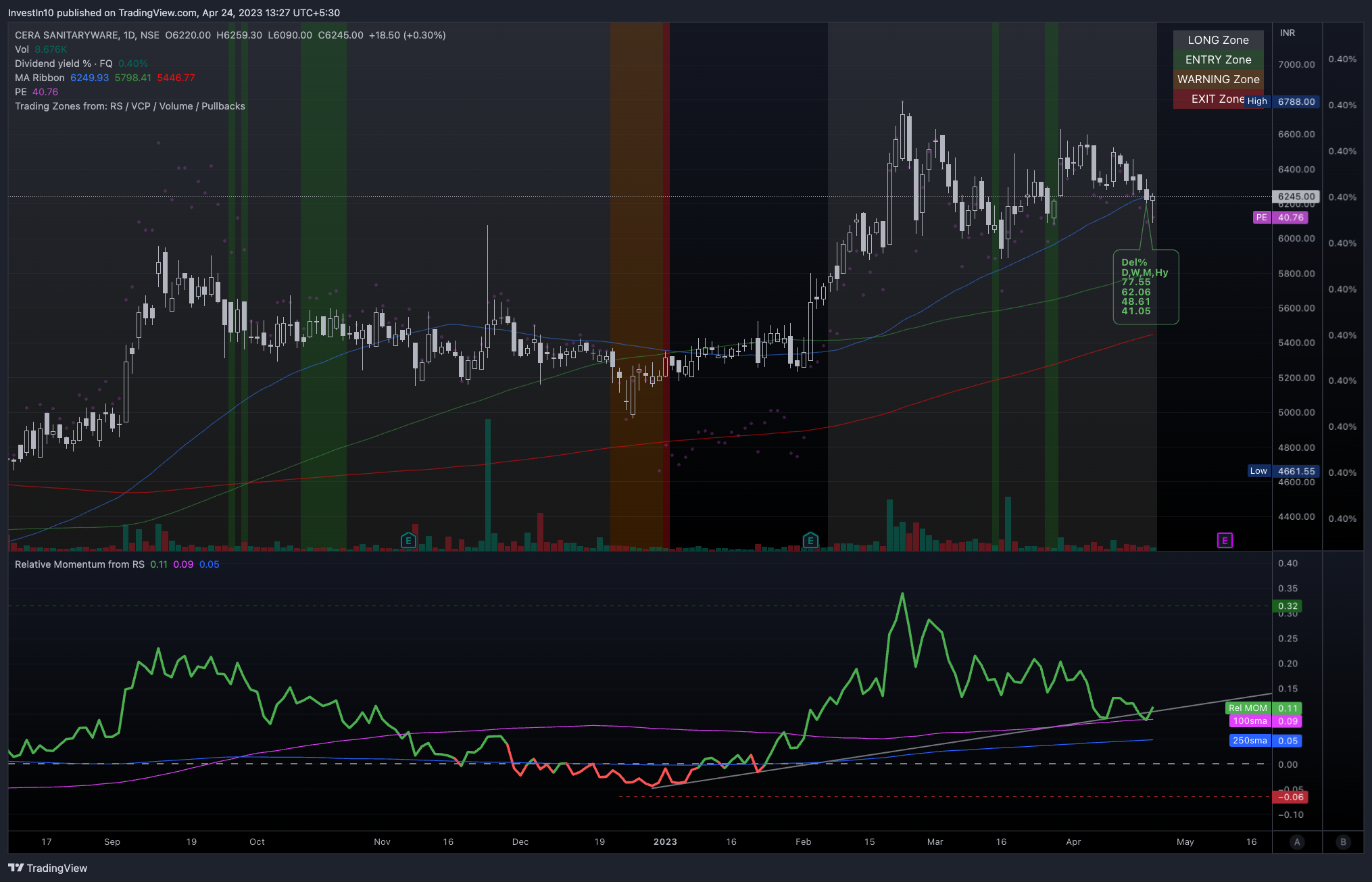The width and height of the screenshot is (1372, 882).
Task: Click the LONG Zone legend label
Action: pyautogui.click(x=1218, y=40)
